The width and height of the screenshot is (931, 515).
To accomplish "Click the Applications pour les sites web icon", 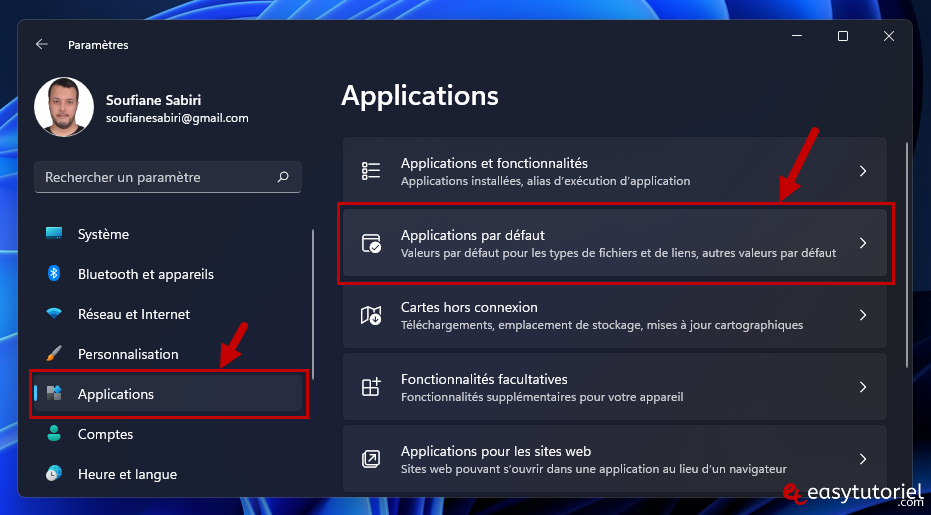I will pyautogui.click(x=371, y=459).
